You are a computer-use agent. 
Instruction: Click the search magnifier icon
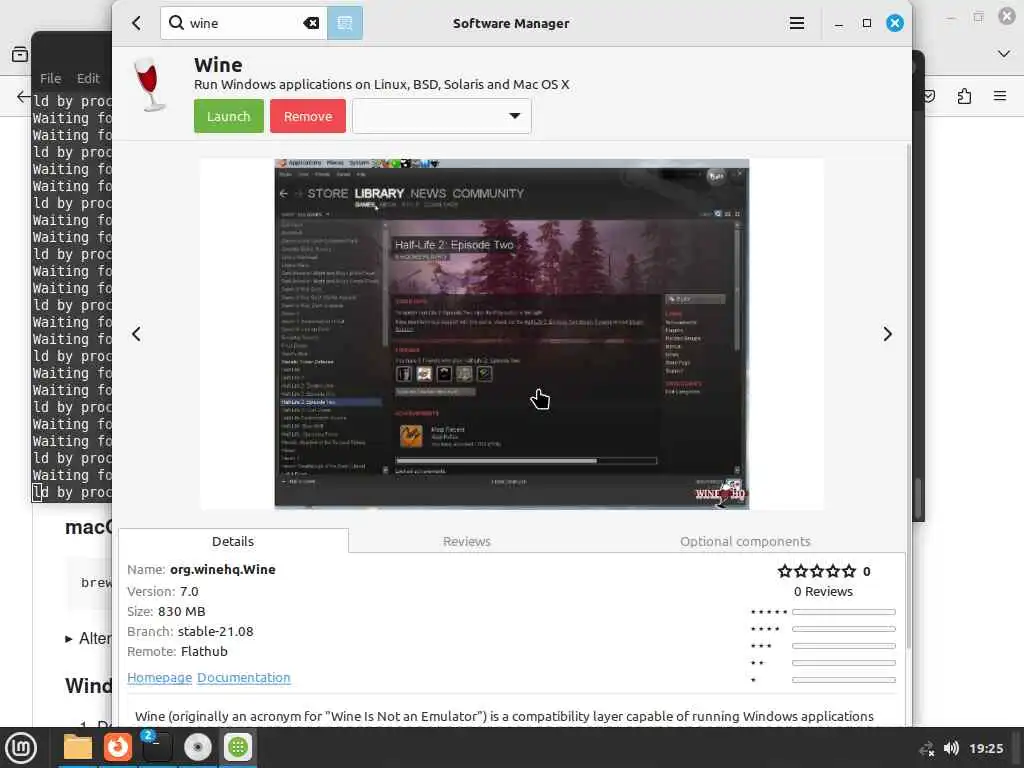(176, 23)
